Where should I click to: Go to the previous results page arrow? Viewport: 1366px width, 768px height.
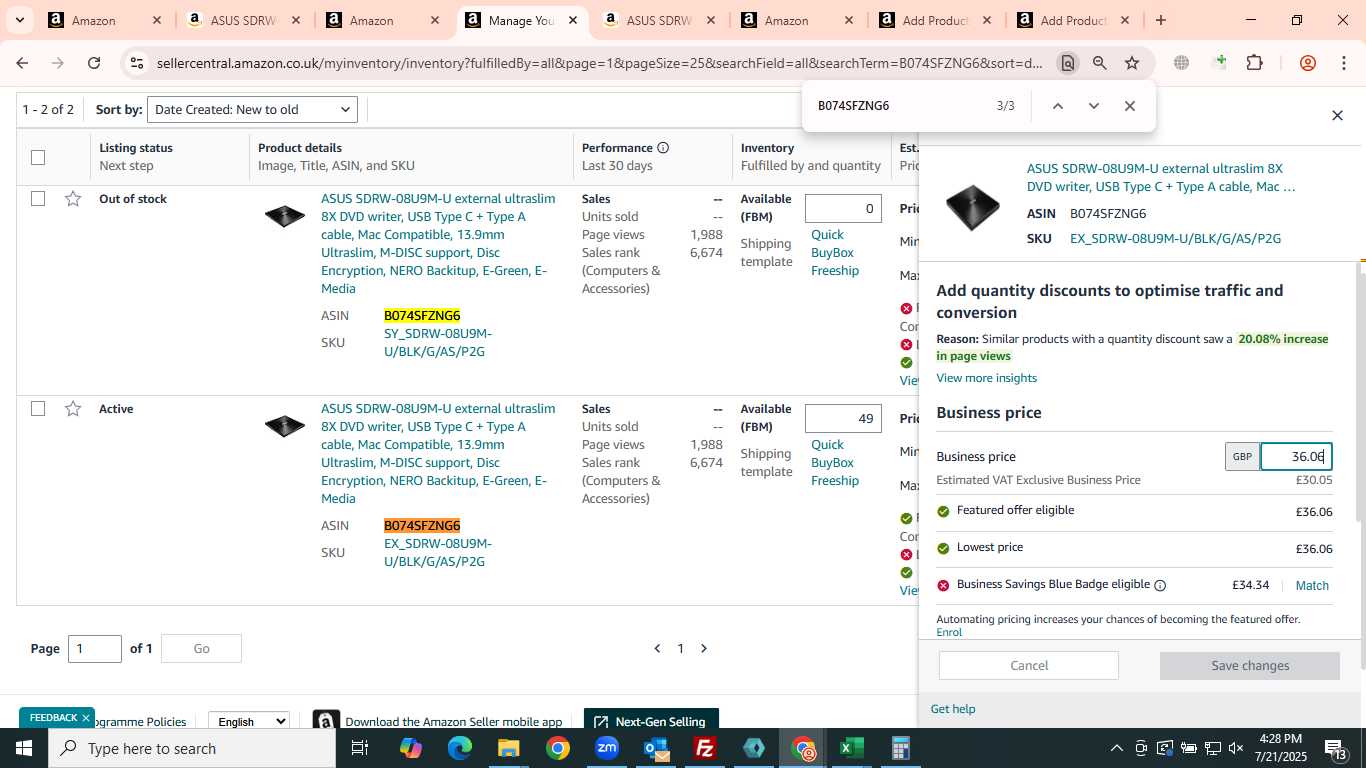tap(657, 649)
